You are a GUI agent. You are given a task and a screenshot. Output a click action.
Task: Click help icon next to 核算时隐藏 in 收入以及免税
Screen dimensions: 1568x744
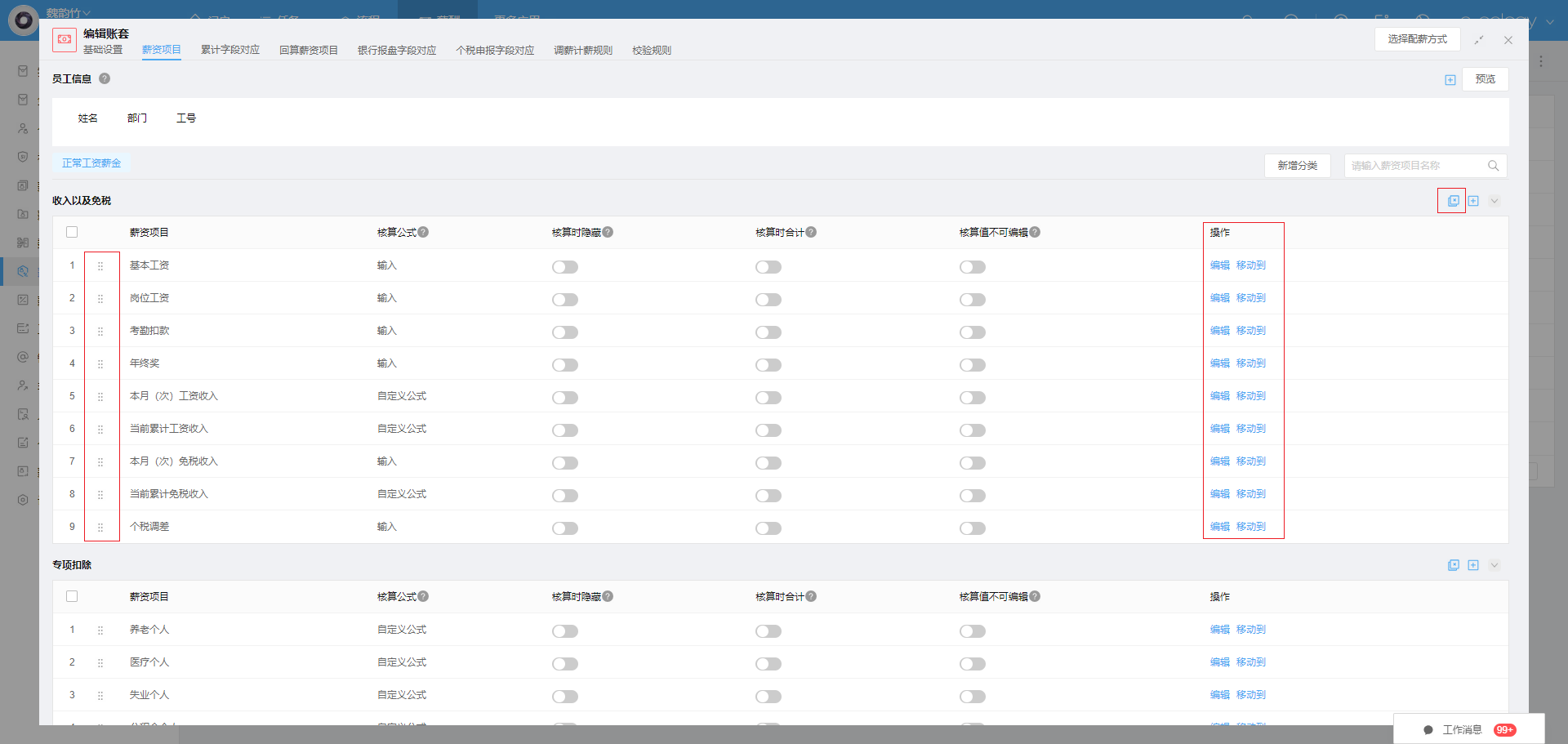[x=608, y=232]
